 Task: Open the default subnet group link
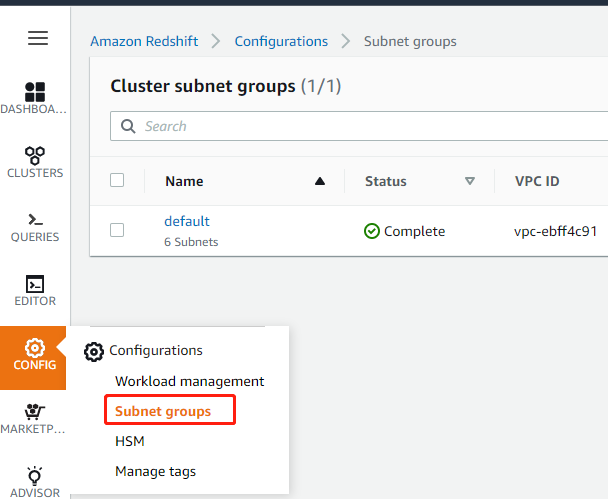[187, 221]
